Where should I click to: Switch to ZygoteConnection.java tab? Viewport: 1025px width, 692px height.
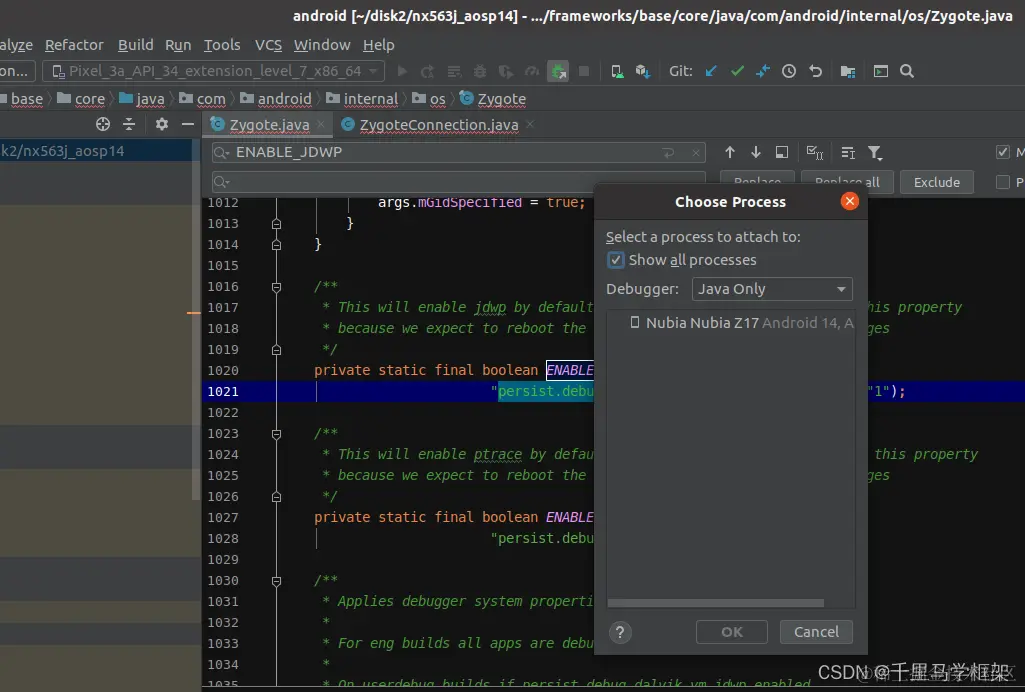coord(439,125)
